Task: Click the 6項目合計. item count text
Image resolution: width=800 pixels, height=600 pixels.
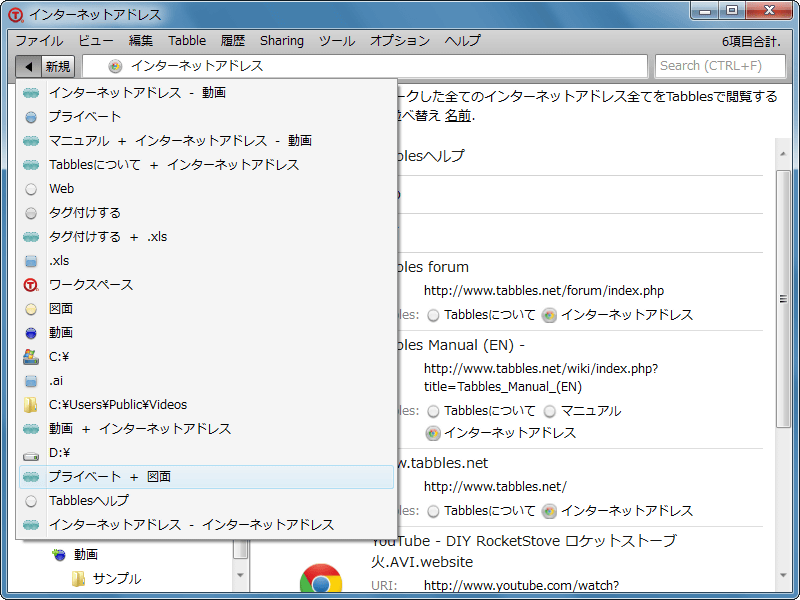Action: [752, 42]
